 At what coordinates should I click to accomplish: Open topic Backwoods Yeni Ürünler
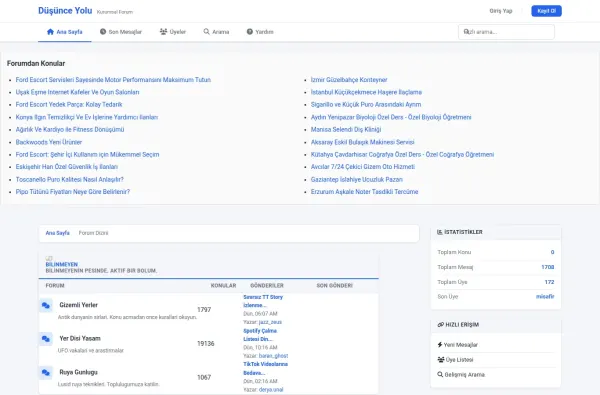49,142
